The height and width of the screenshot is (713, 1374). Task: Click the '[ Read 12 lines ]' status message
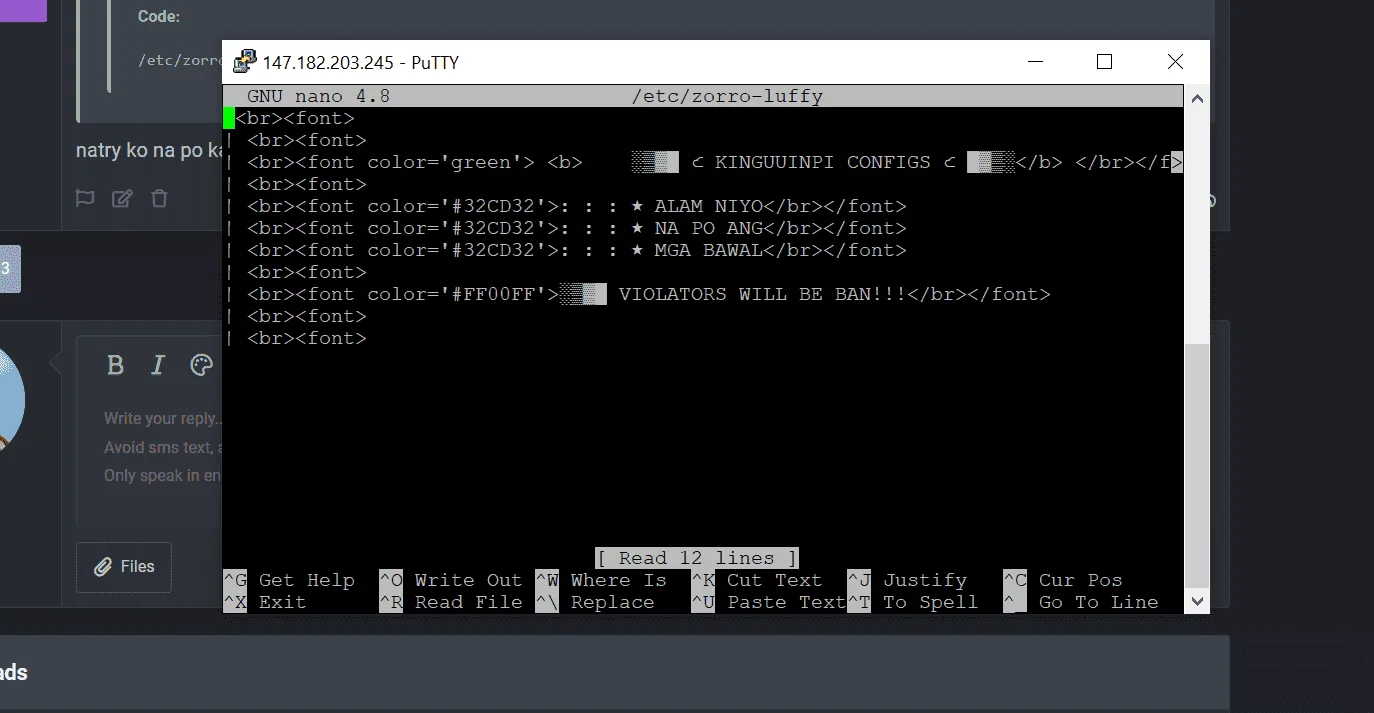(697, 558)
